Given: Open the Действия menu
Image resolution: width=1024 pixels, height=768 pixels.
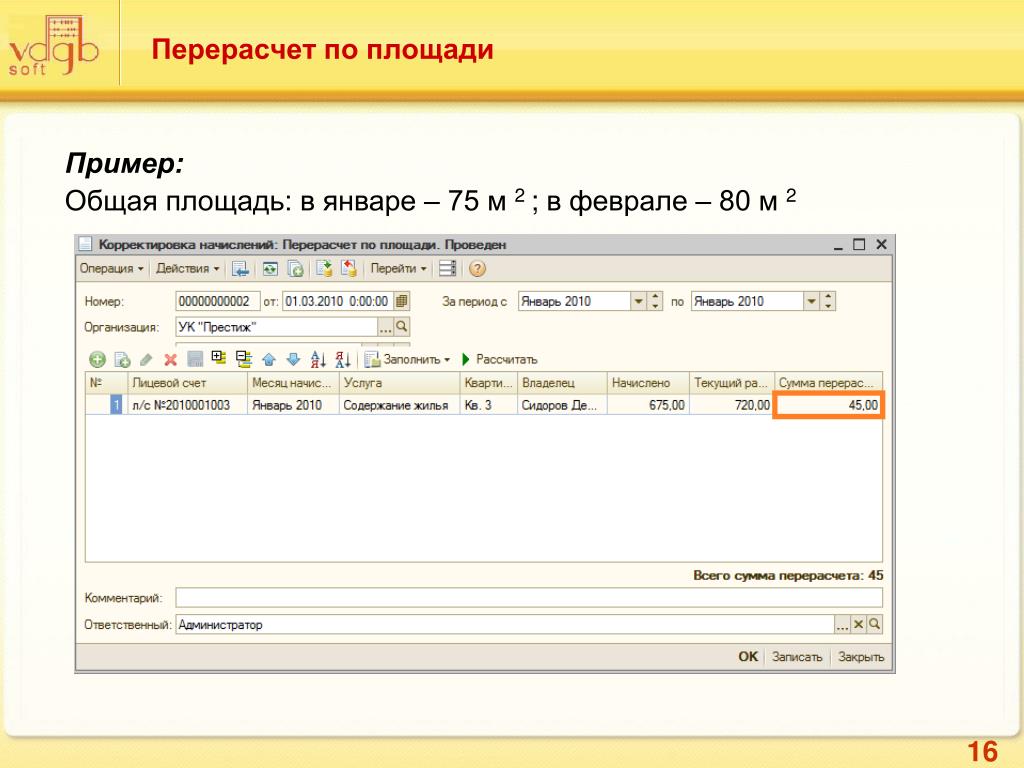Looking at the screenshot, I should pos(188,268).
